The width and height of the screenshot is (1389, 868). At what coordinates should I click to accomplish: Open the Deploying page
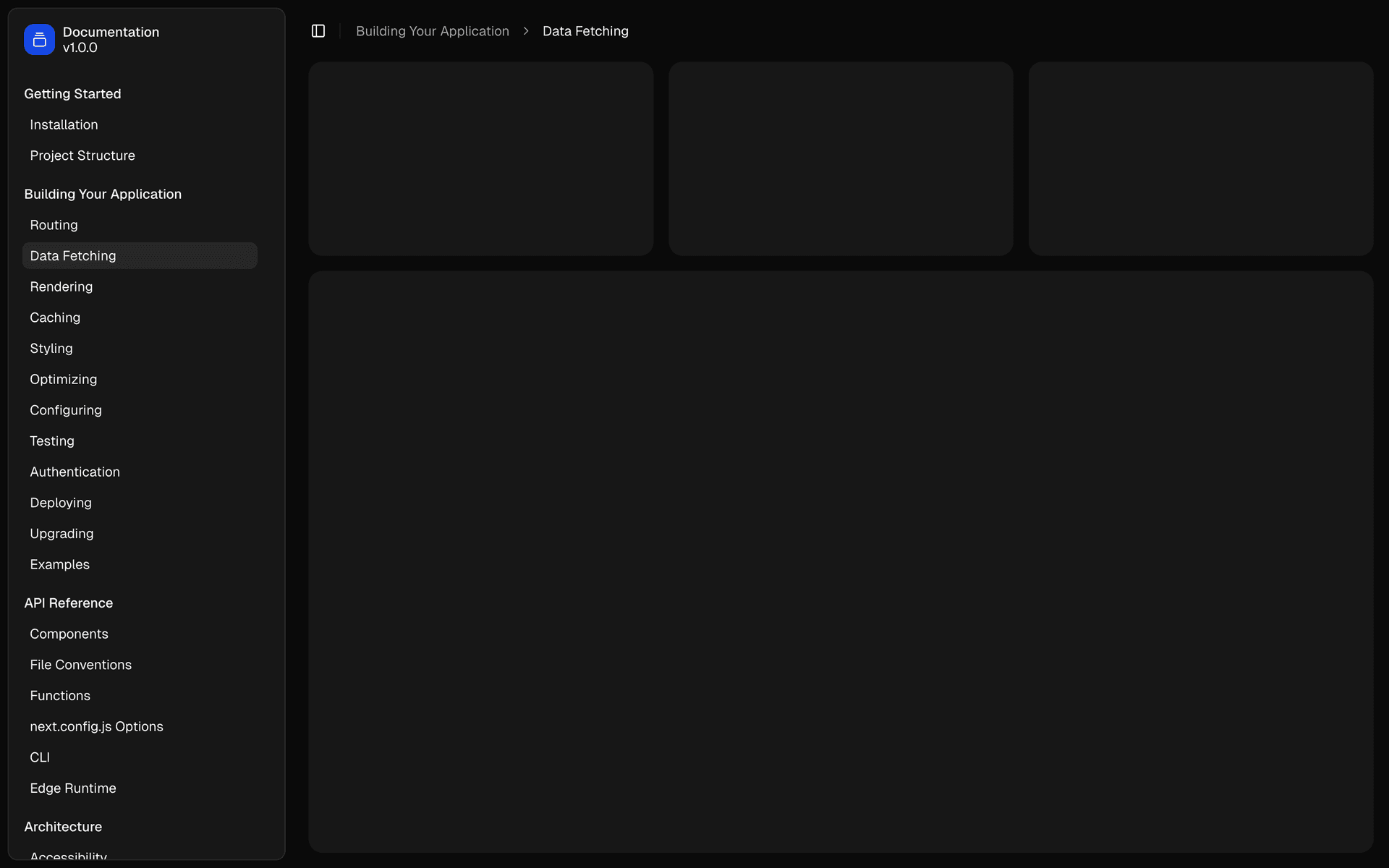point(61,502)
